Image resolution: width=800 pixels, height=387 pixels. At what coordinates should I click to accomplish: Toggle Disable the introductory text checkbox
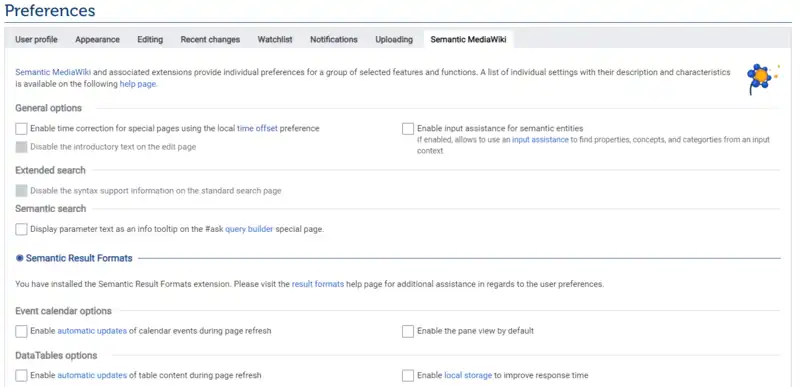(21, 147)
